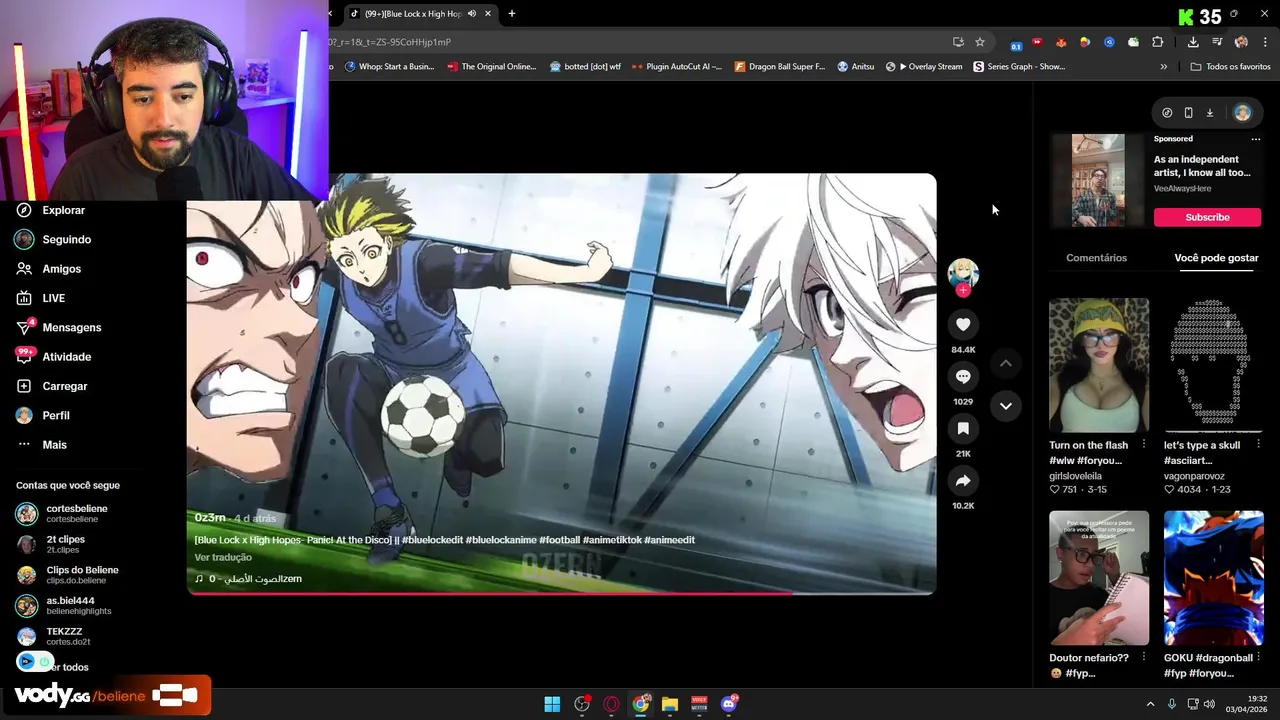Open Chrome downloads icon

click(x=1193, y=42)
